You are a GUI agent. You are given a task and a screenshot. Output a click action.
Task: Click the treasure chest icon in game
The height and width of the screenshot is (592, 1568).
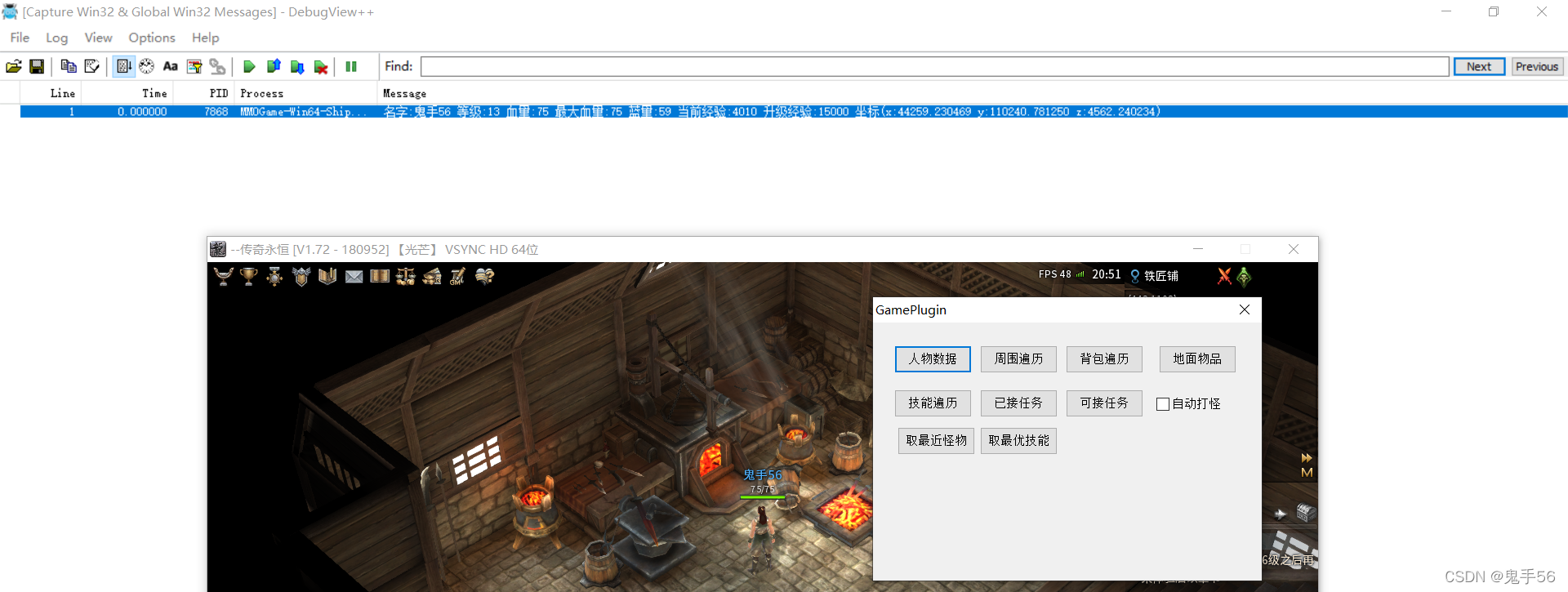pos(1306,513)
